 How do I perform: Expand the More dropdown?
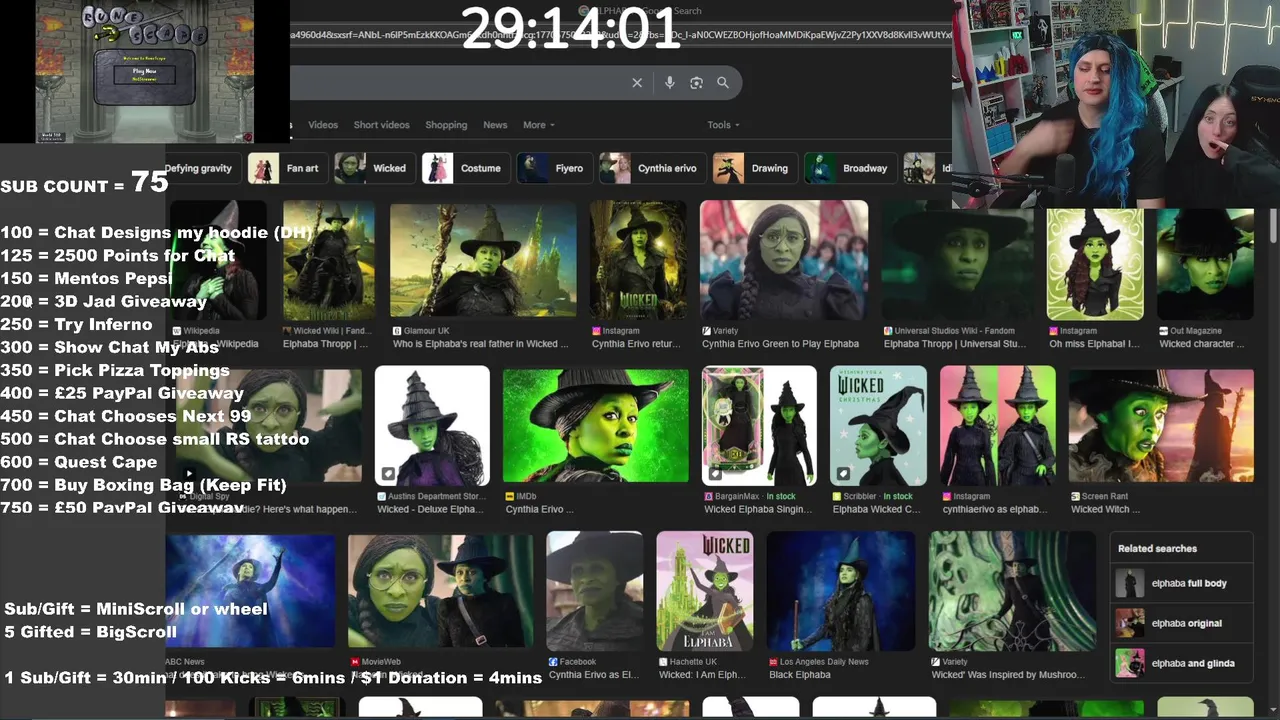[x=538, y=125]
